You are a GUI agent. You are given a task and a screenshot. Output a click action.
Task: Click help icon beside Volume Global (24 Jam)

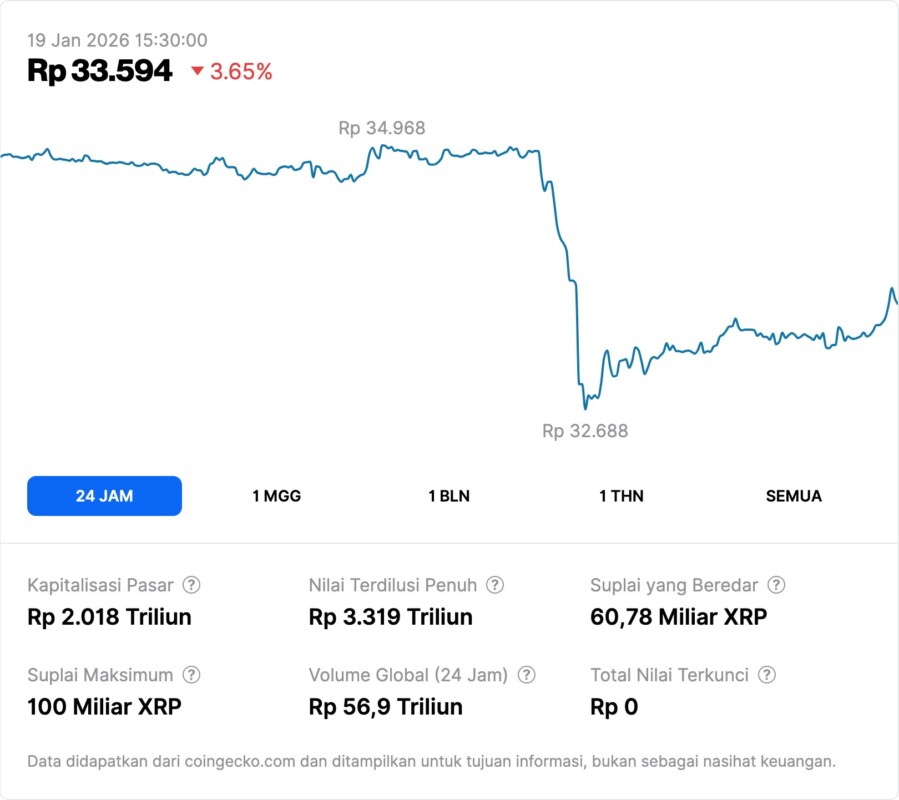526,675
